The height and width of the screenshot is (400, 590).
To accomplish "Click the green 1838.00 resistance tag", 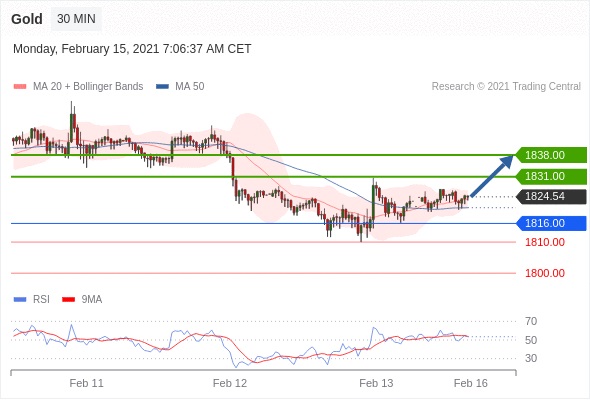I will 551,155.
